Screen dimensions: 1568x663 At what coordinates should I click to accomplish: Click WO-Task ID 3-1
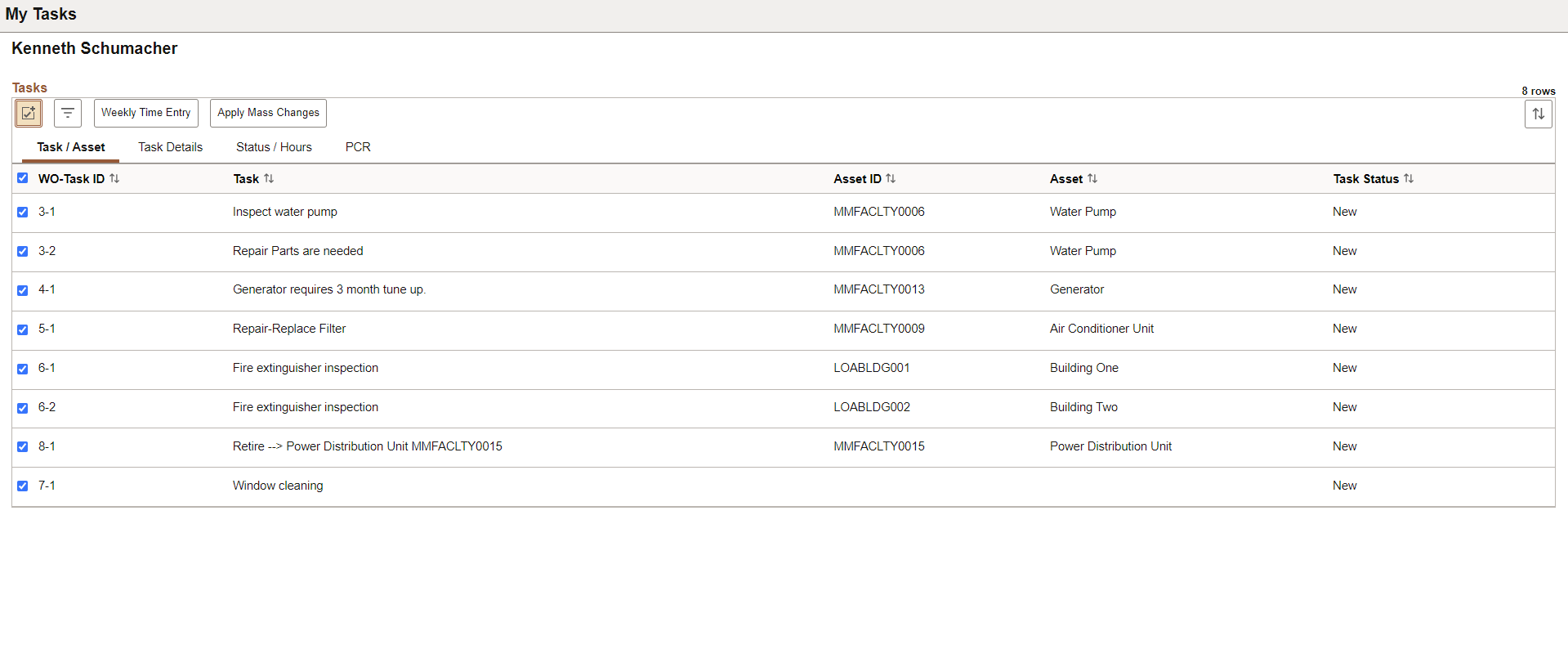pos(47,212)
